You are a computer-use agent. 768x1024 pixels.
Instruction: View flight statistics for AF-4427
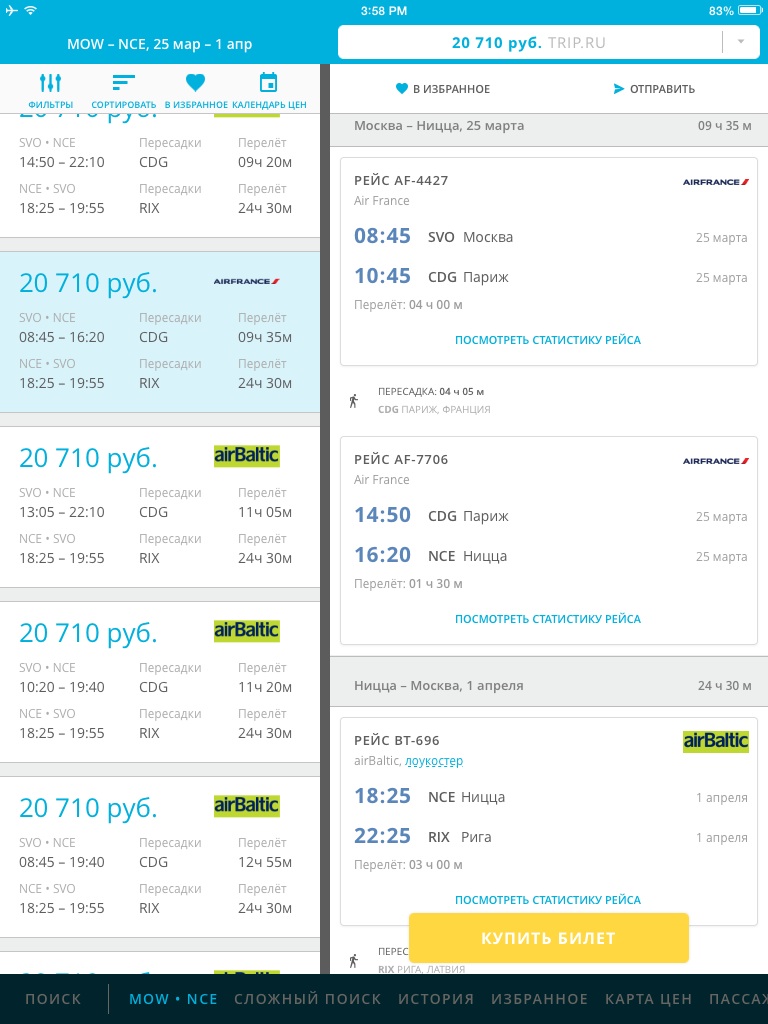coord(548,340)
